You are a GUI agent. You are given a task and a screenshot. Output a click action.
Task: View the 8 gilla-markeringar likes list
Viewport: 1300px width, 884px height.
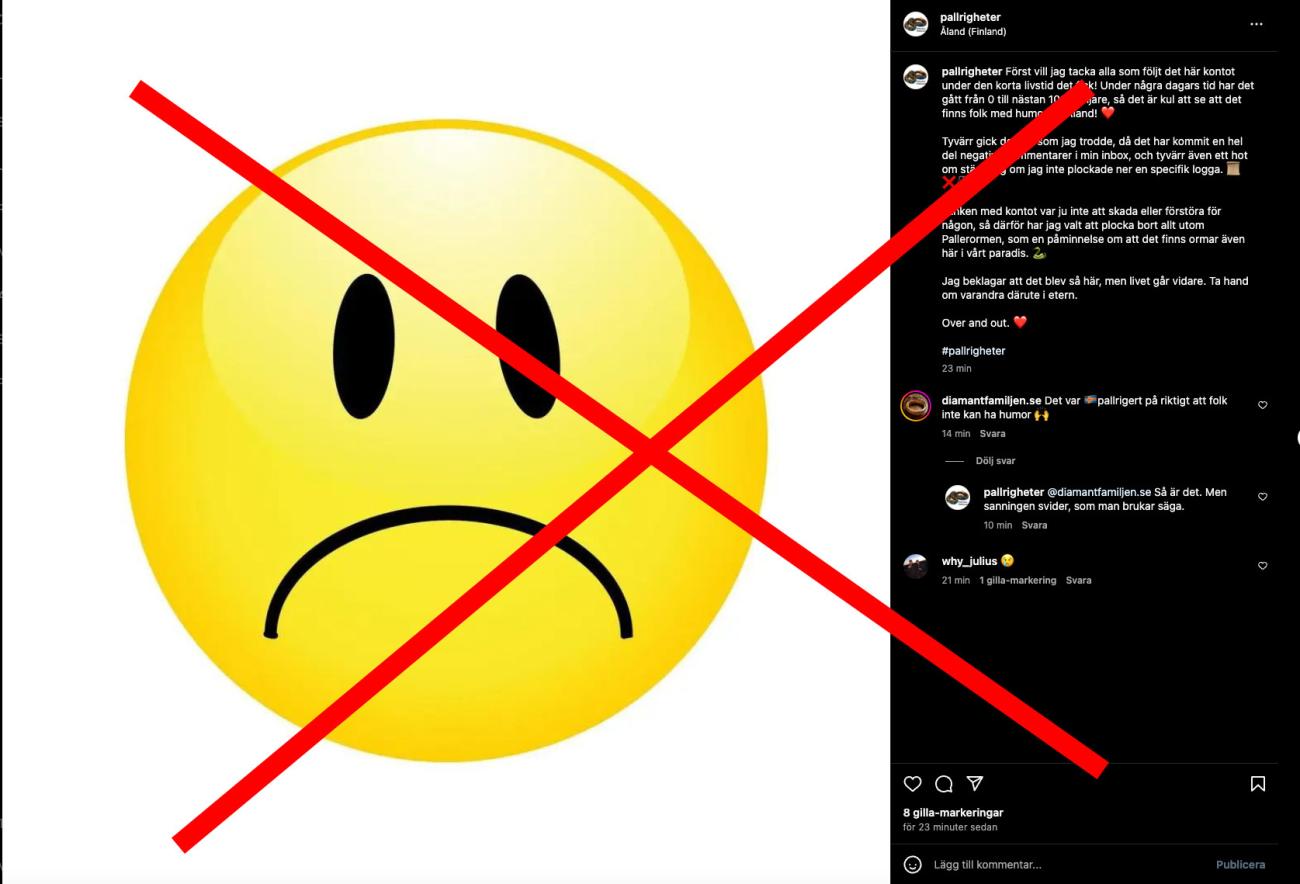point(953,813)
